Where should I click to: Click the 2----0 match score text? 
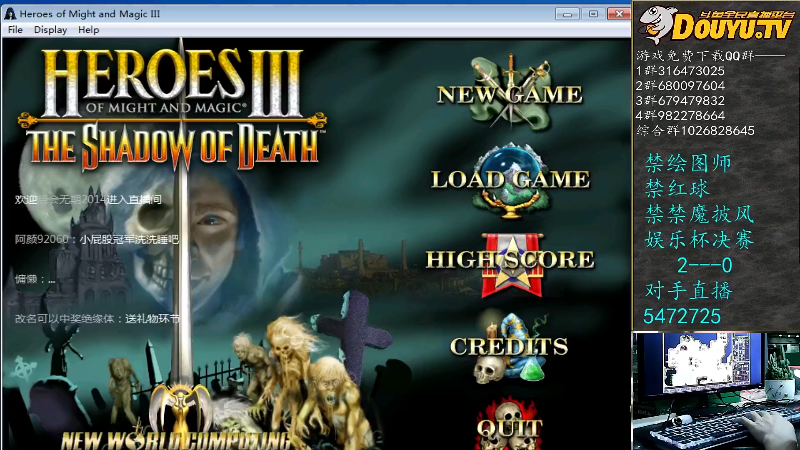(x=705, y=265)
